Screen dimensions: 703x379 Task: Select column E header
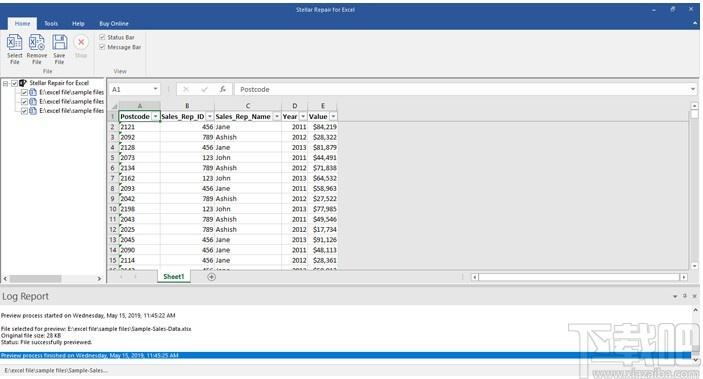(x=322, y=106)
